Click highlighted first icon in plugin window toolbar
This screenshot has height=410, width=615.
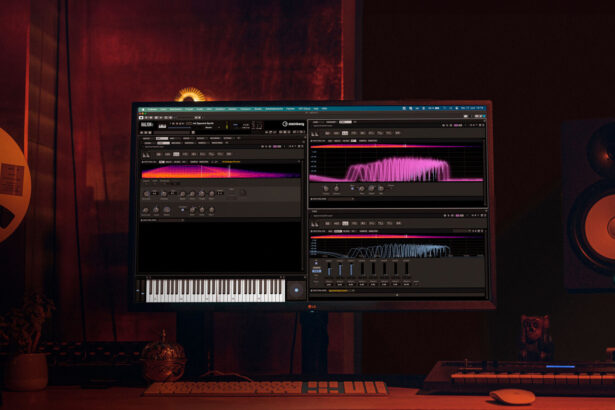141,117
